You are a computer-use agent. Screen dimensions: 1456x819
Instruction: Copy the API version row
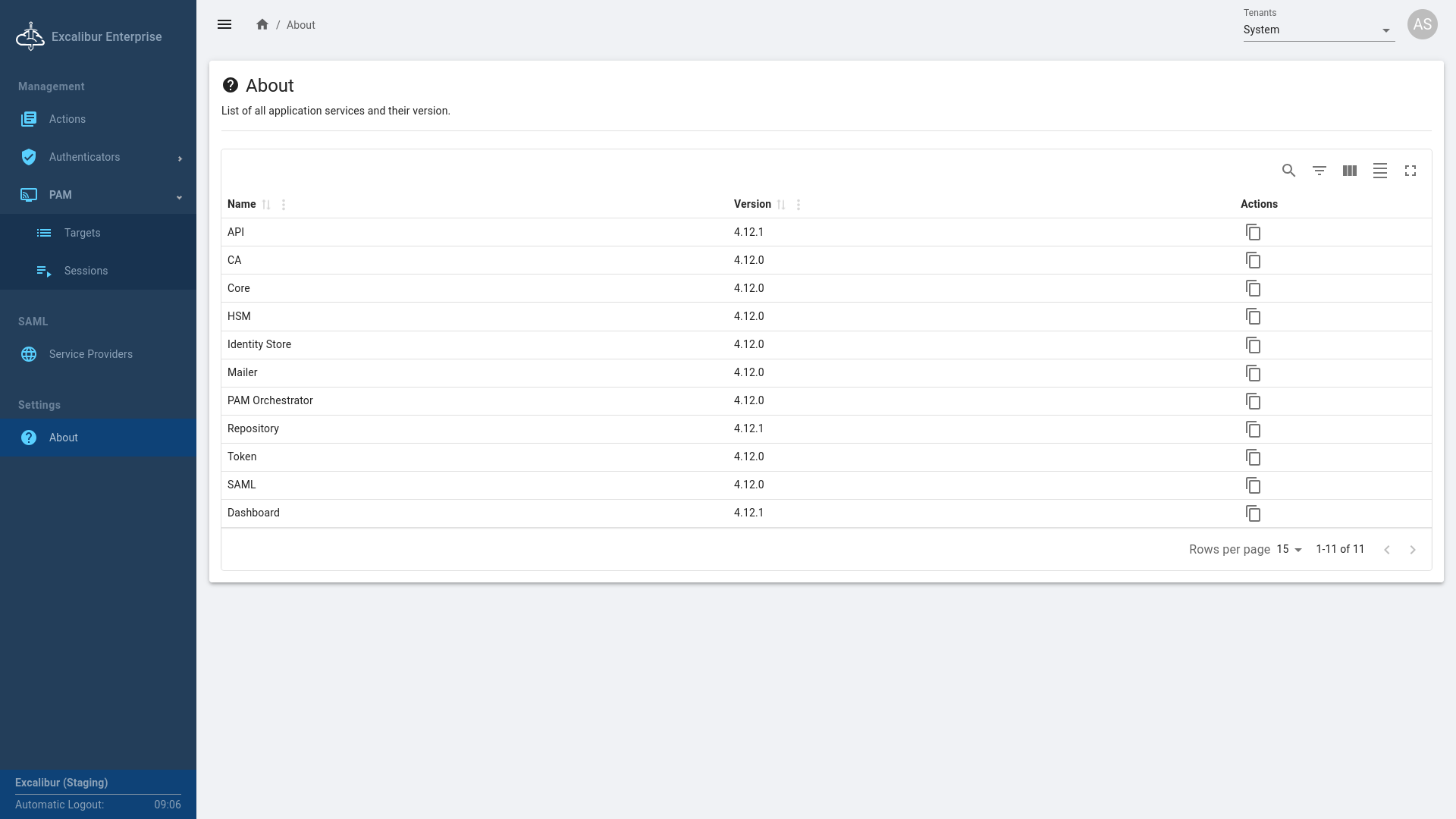click(x=1253, y=232)
